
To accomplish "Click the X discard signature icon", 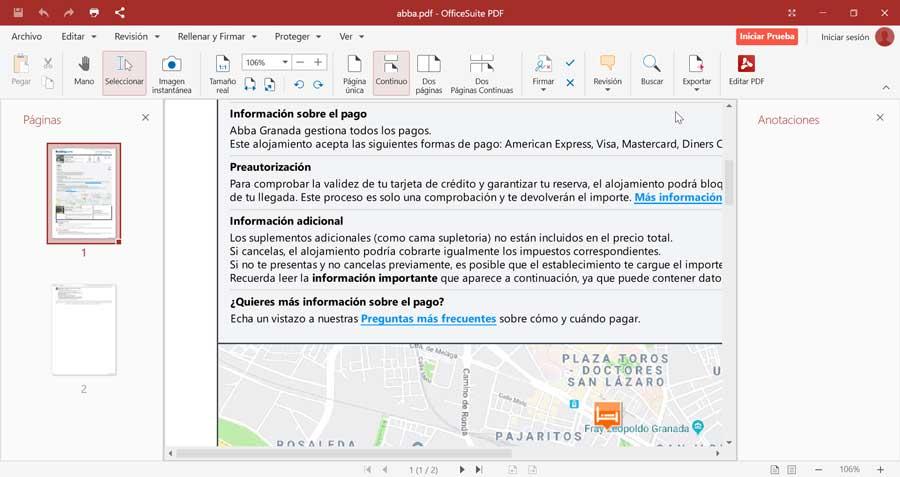I will coord(570,83).
